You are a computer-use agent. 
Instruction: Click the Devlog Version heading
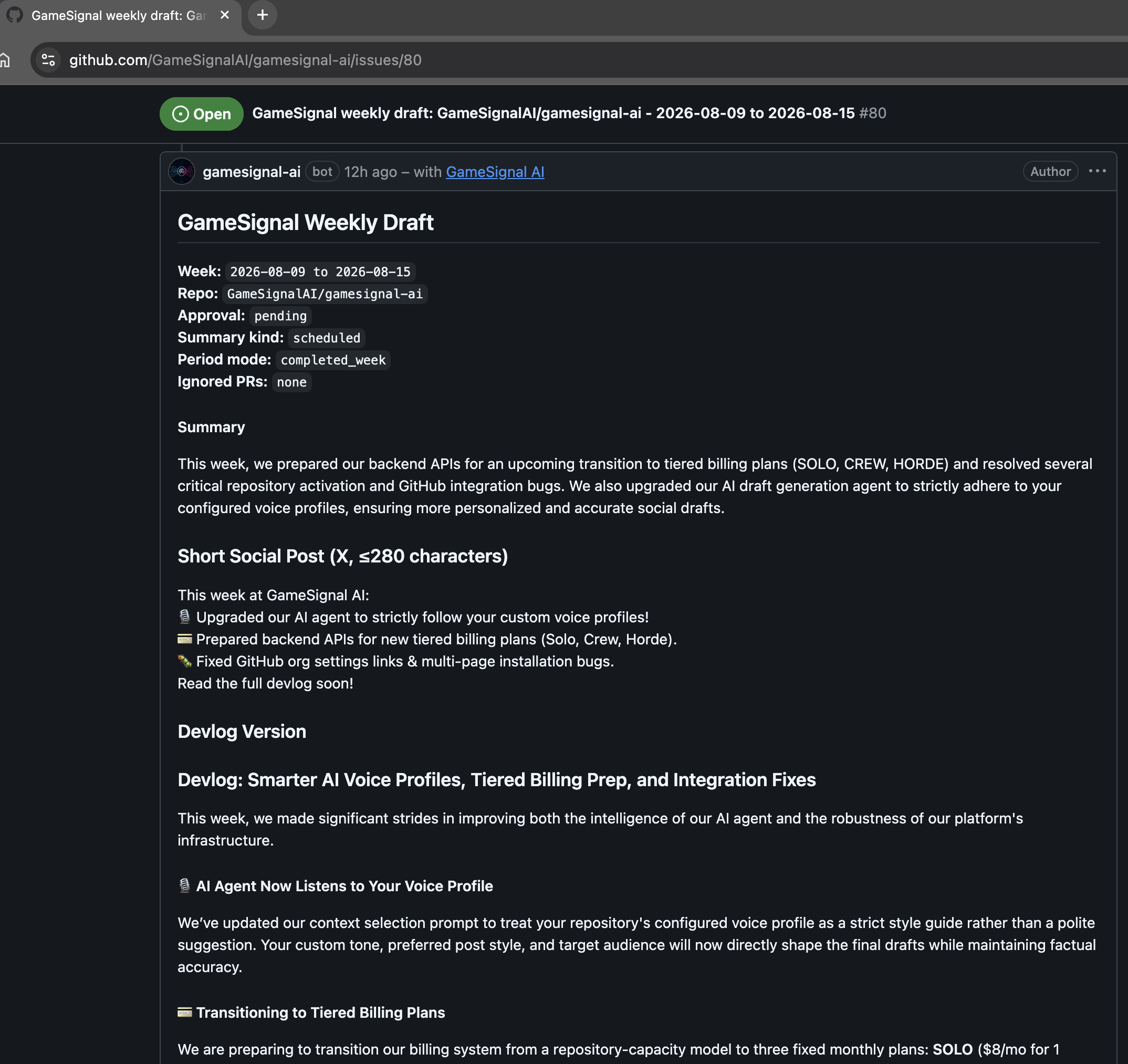(242, 732)
